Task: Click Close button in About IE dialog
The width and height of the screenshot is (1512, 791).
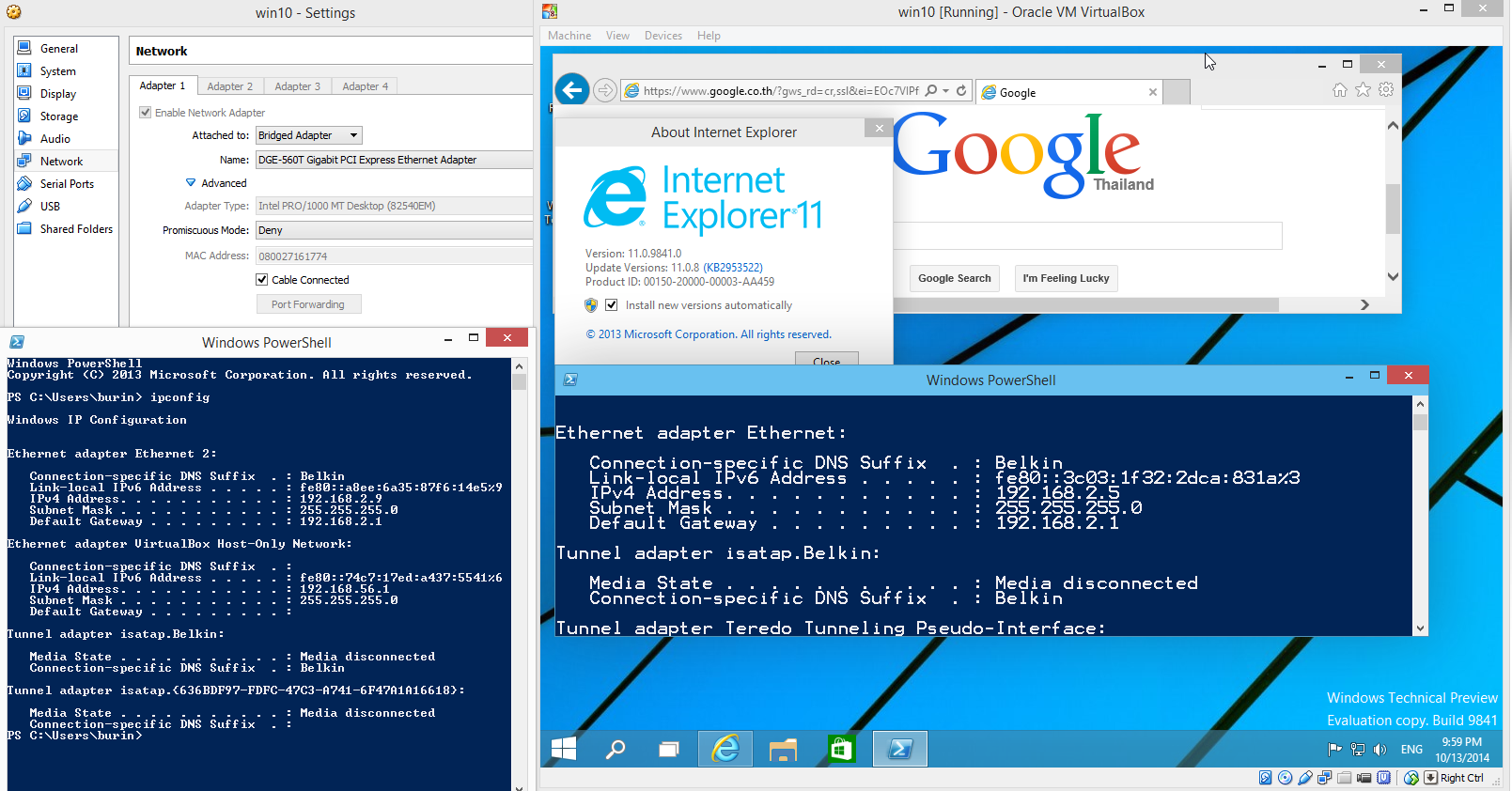Action: point(826,361)
